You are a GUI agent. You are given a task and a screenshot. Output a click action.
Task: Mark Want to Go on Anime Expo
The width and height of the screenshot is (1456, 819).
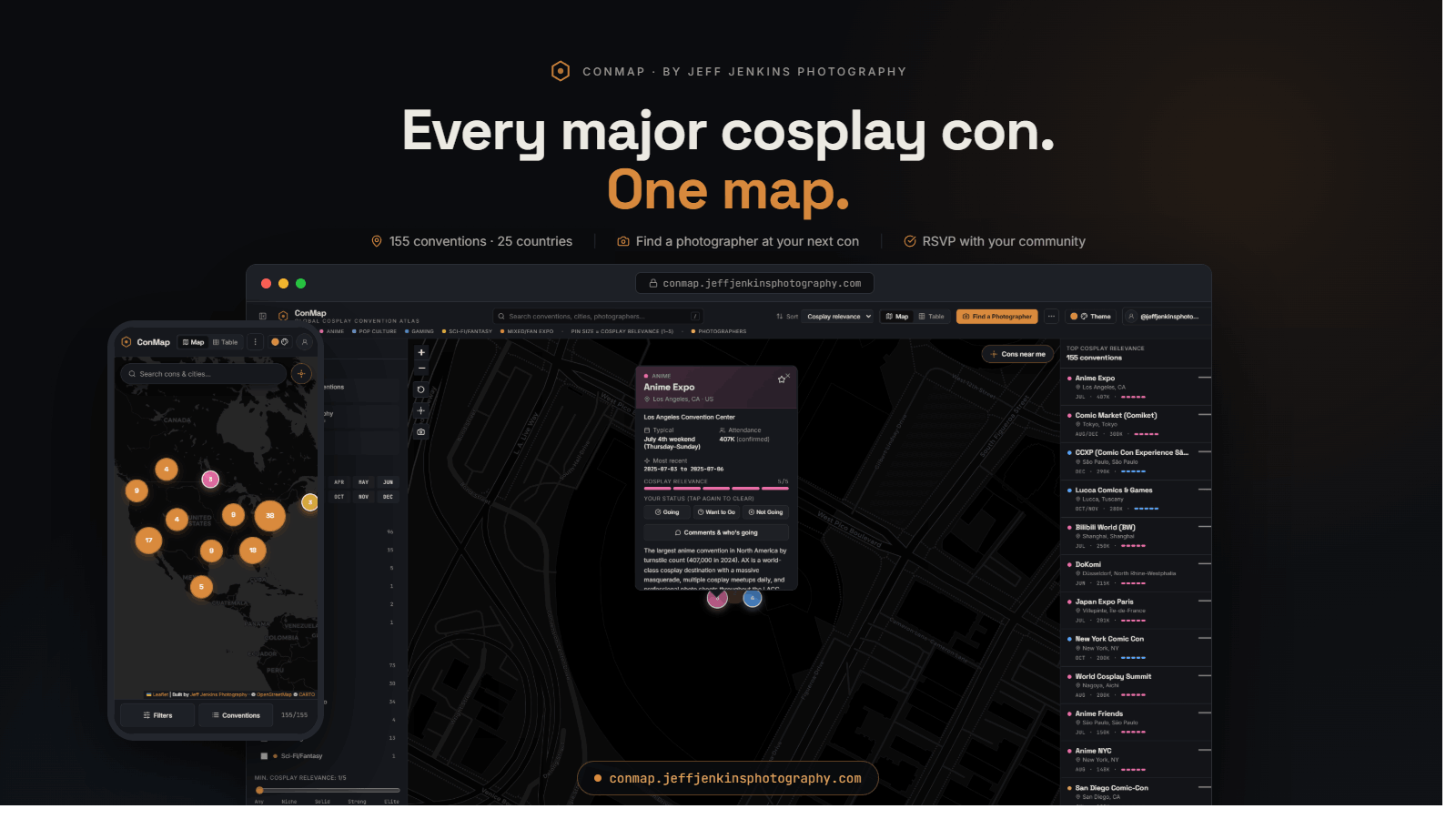tap(716, 512)
